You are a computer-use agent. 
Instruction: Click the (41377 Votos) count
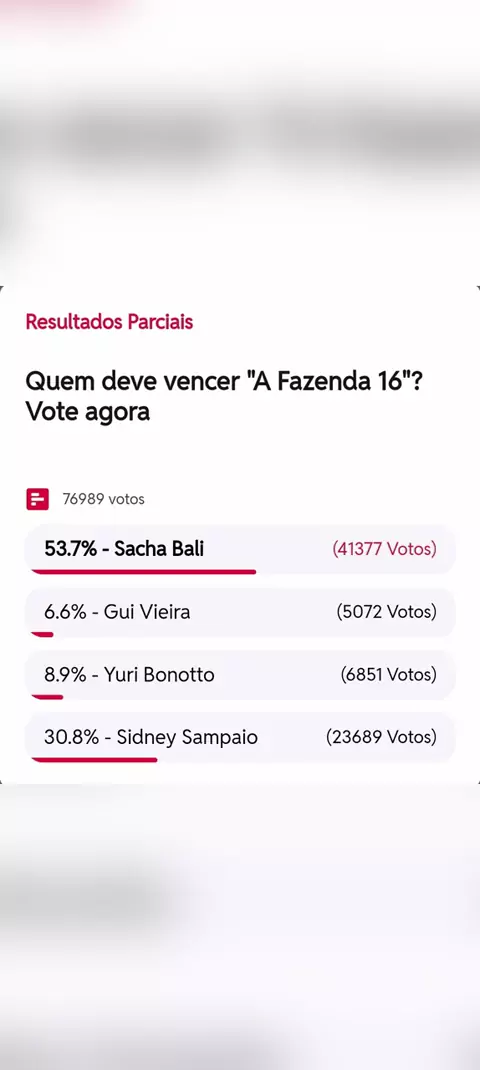pyautogui.click(x=384, y=549)
